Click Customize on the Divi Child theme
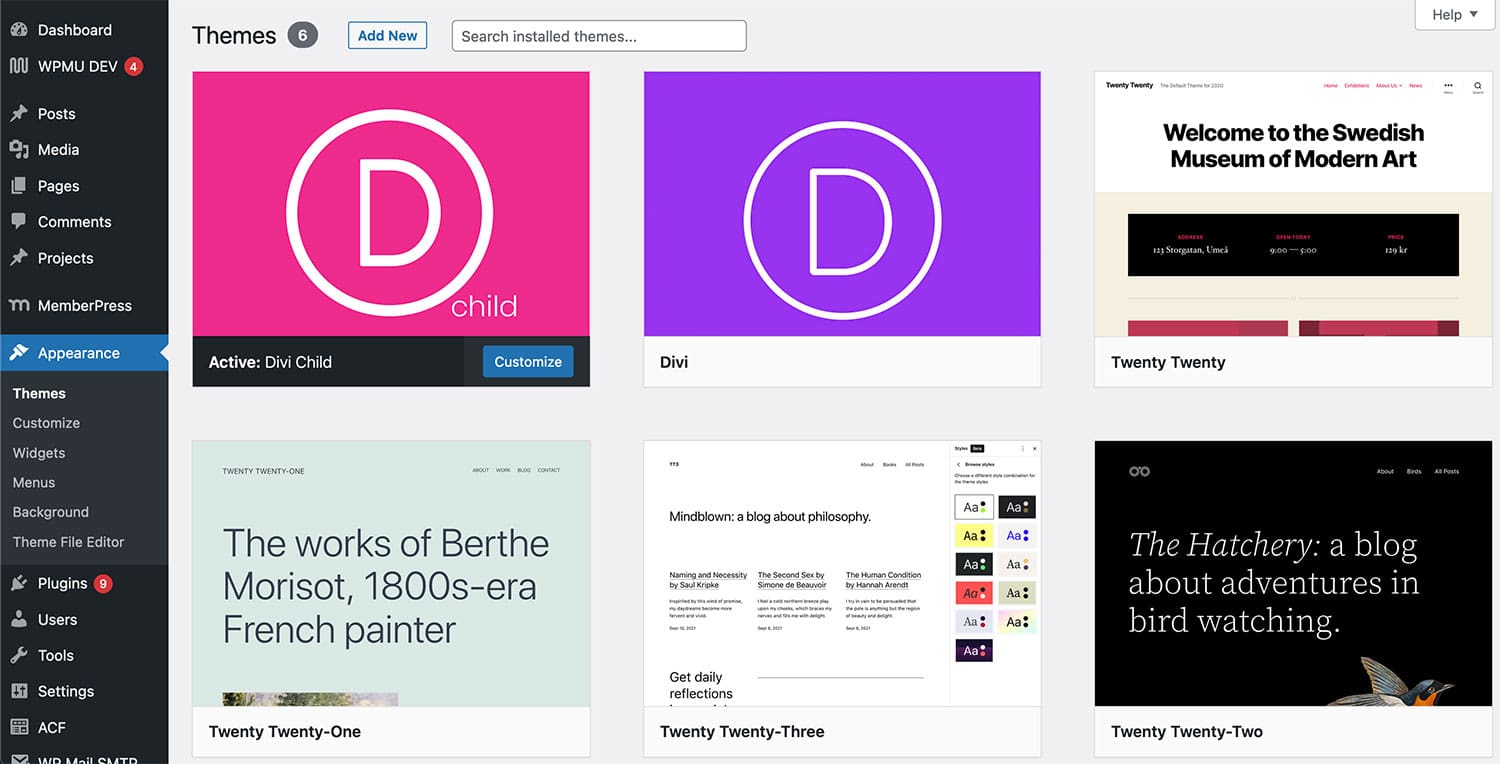The image size is (1500, 764). tap(528, 362)
